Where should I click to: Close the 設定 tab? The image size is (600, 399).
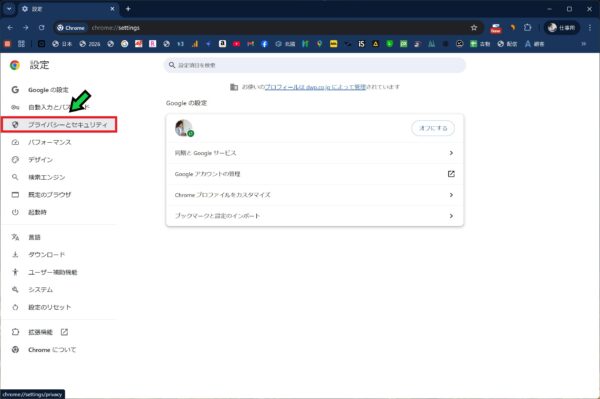pos(112,9)
